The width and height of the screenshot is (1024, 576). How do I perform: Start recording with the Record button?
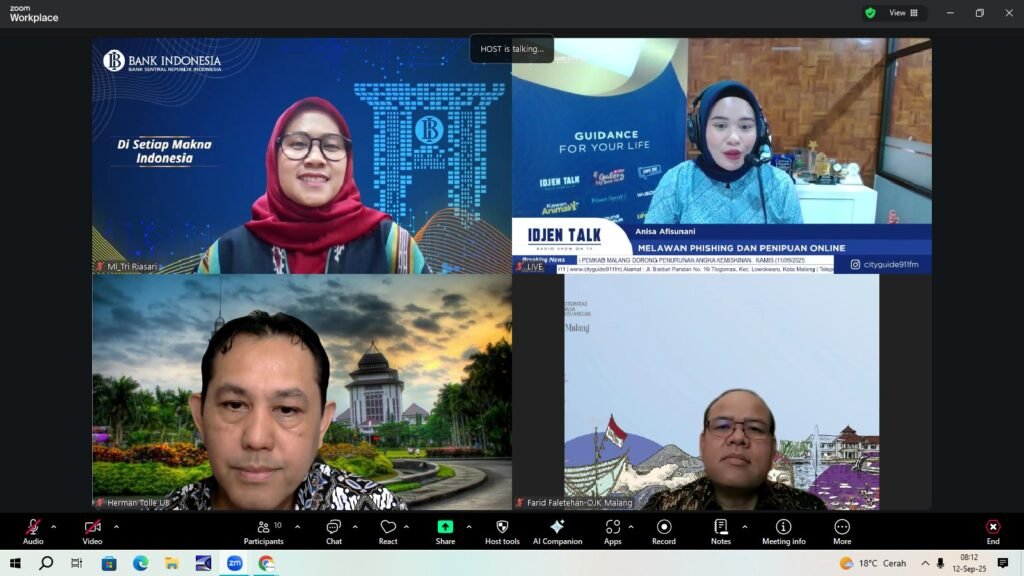(x=664, y=532)
